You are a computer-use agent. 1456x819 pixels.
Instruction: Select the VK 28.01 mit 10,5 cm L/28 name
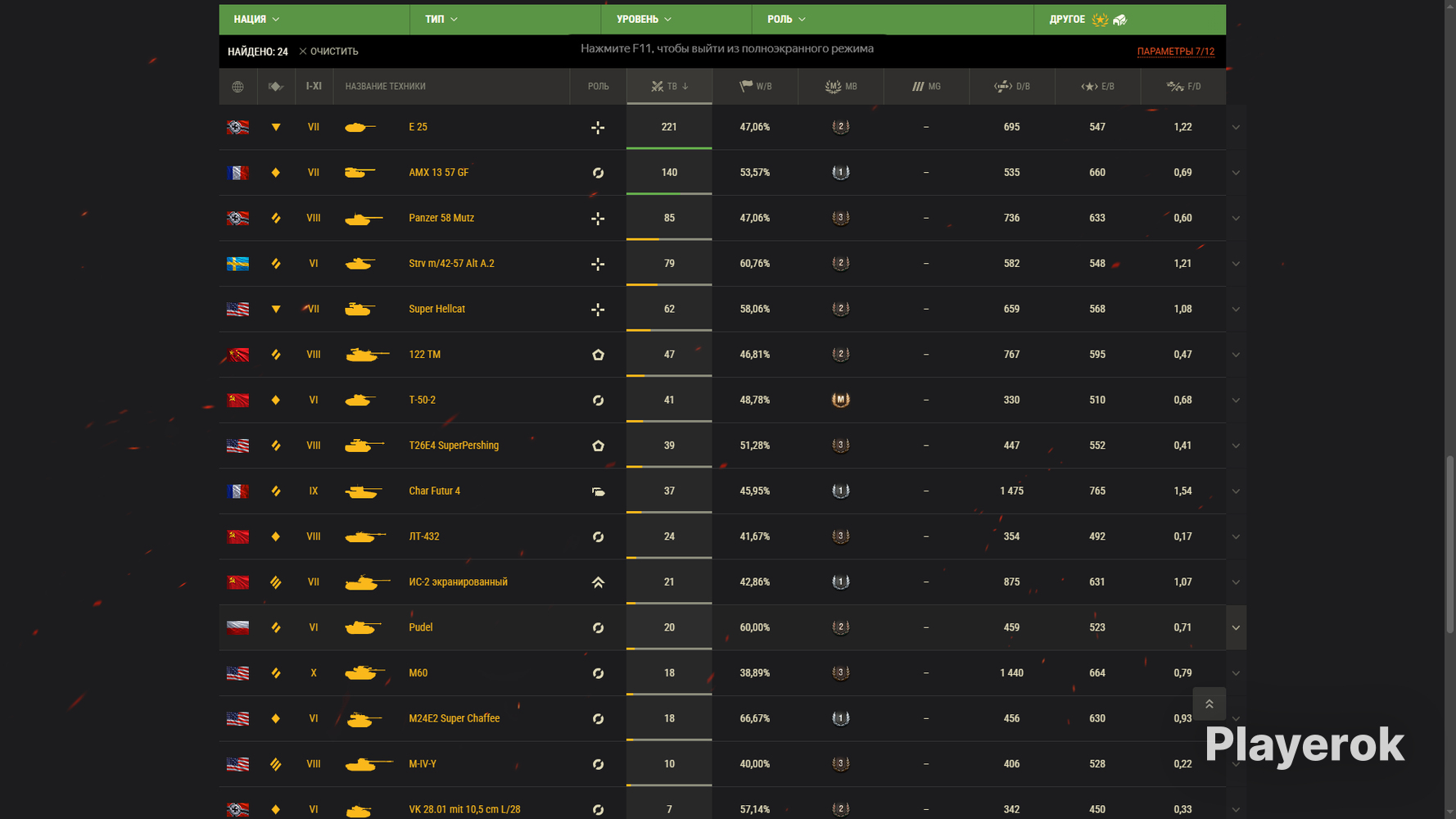pyautogui.click(x=464, y=809)
